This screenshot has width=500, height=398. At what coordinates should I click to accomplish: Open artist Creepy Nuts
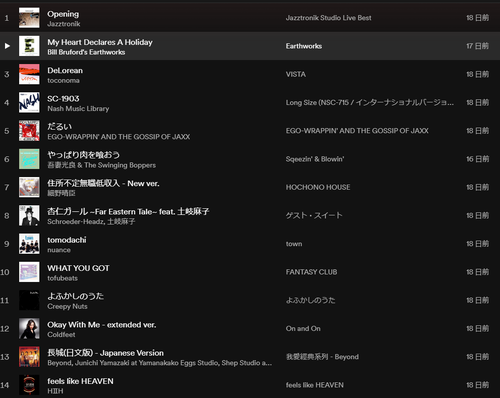point(67,306)
